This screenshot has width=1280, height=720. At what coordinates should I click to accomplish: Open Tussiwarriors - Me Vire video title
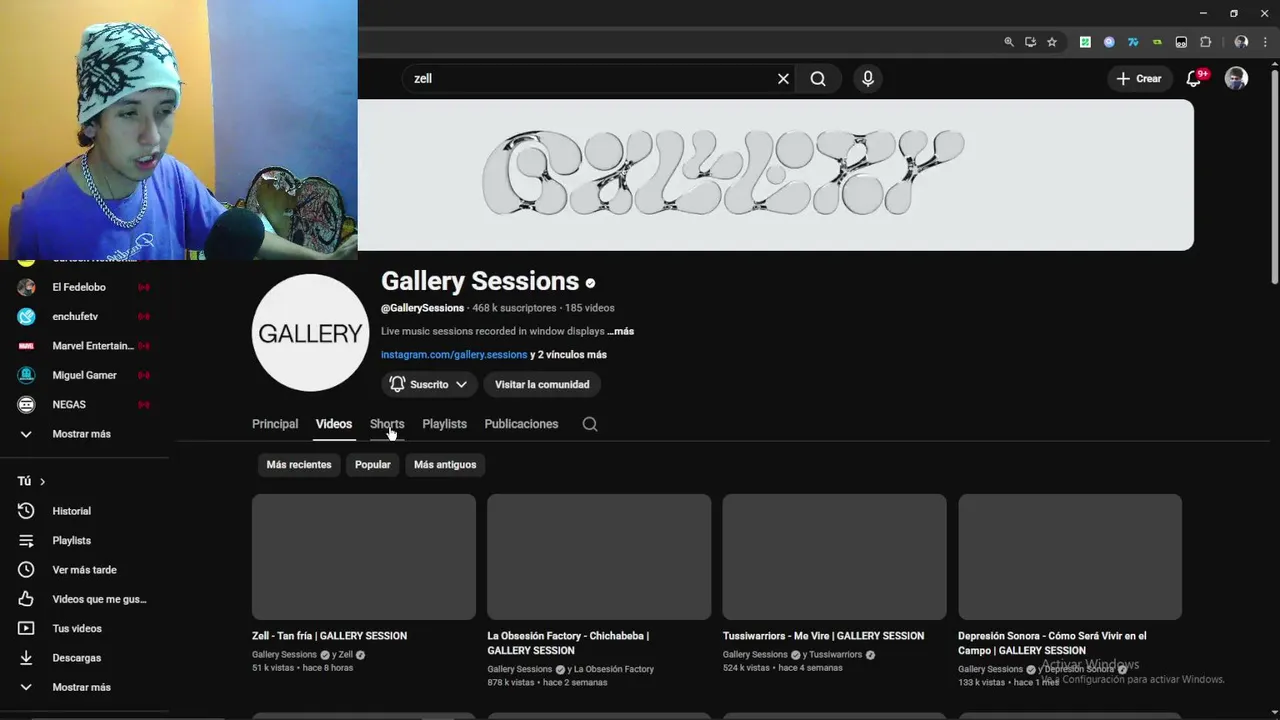click(823, 636)
